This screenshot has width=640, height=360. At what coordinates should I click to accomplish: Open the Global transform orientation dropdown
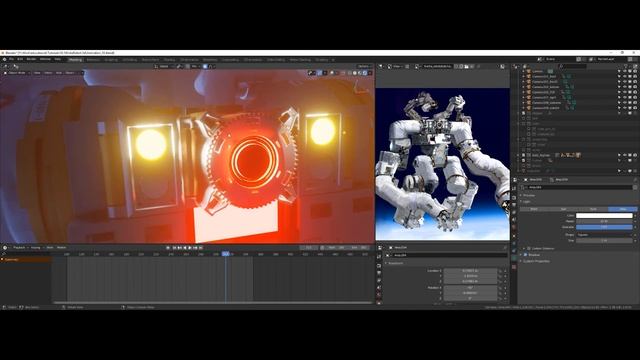click(164, 66)
